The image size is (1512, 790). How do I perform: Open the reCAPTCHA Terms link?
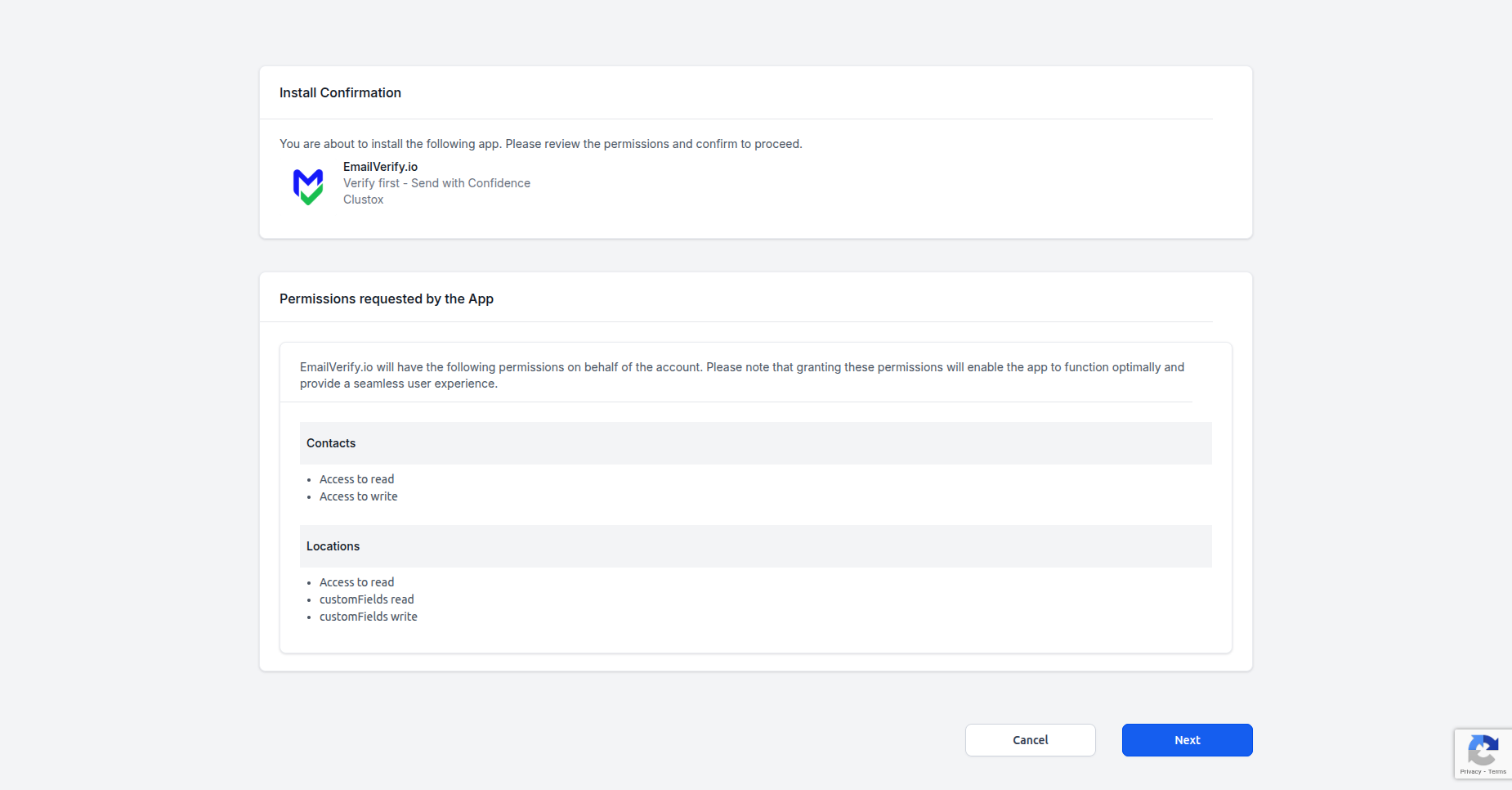(1497, 771)
